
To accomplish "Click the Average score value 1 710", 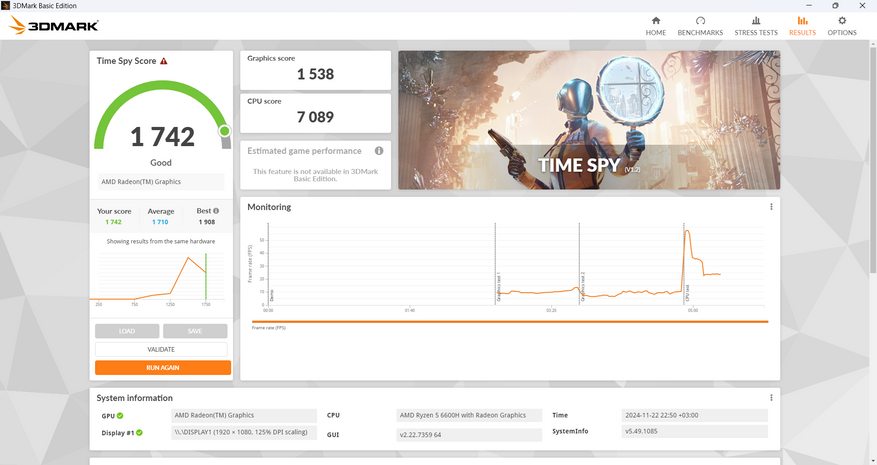I will [161, 222].
